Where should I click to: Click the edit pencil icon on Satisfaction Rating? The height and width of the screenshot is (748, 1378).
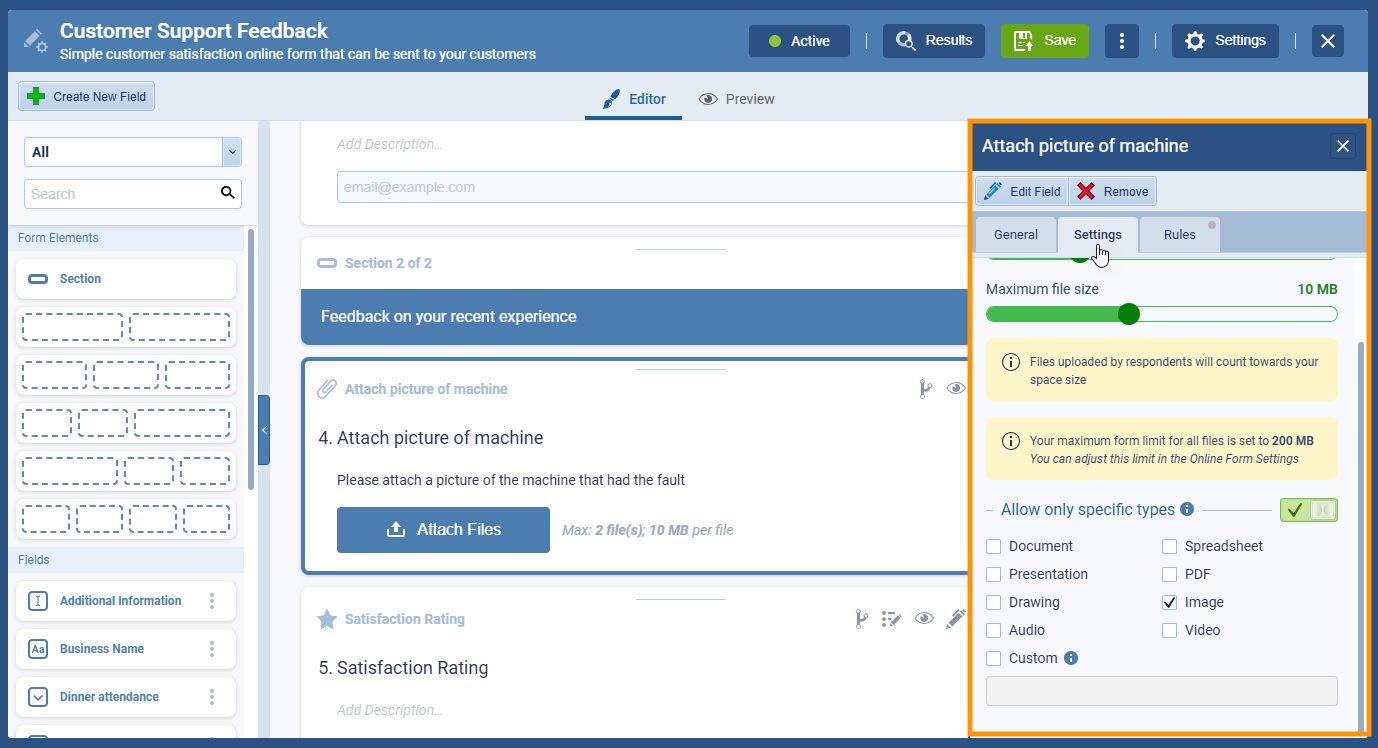click(955, 619)
